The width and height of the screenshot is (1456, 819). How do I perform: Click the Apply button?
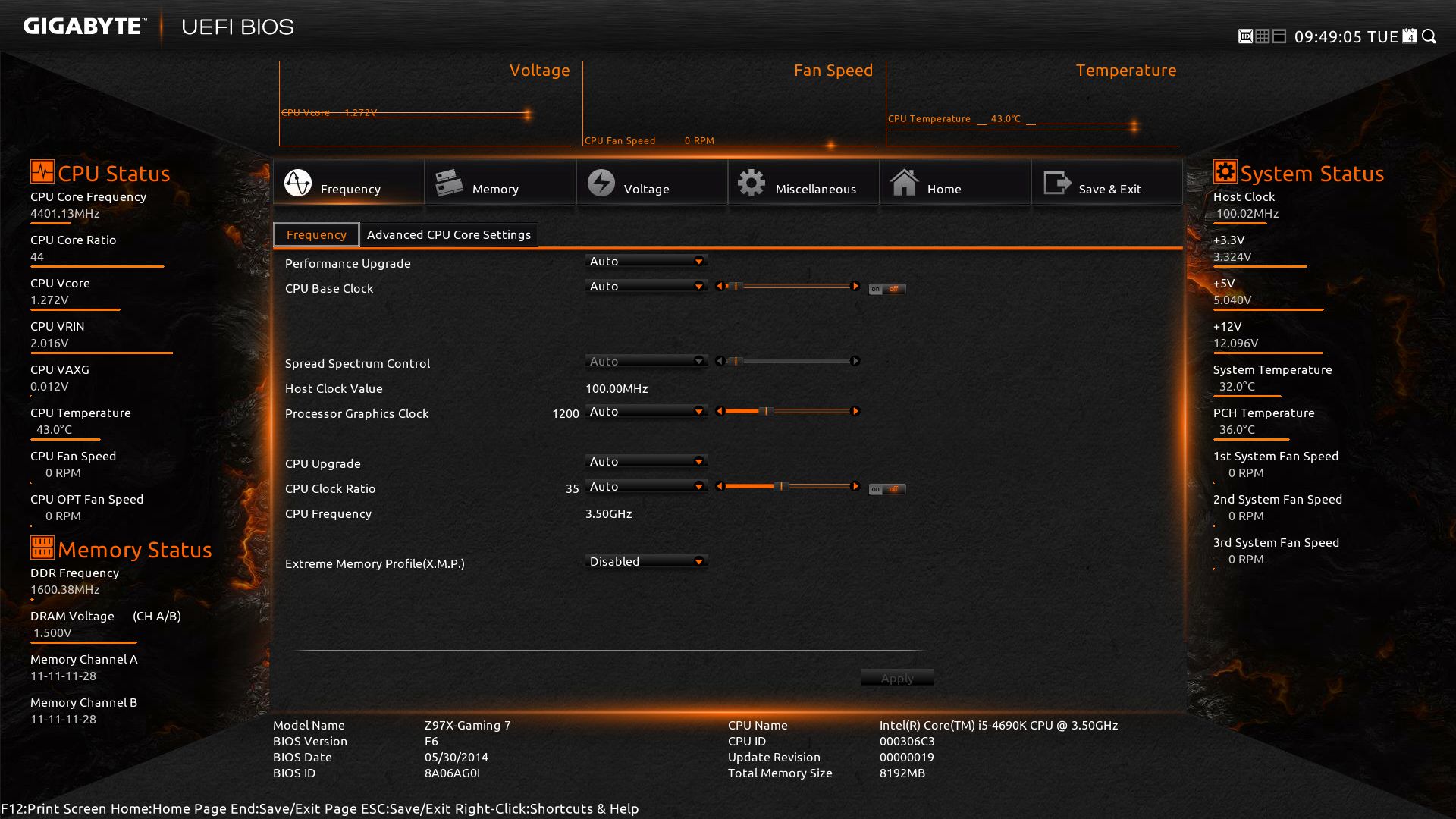[897, 678]
